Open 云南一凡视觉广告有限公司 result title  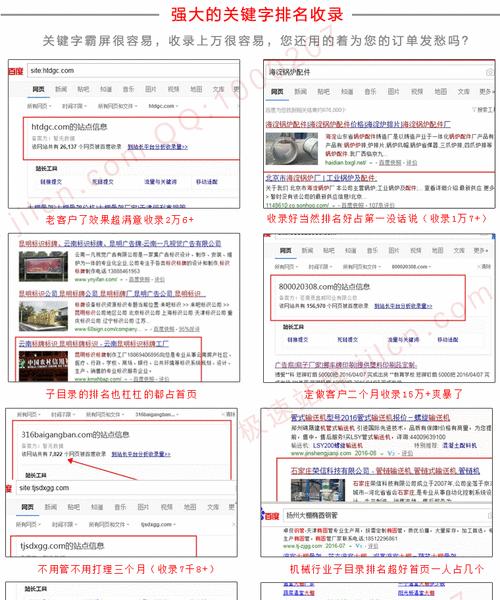[x=120, y=244]
